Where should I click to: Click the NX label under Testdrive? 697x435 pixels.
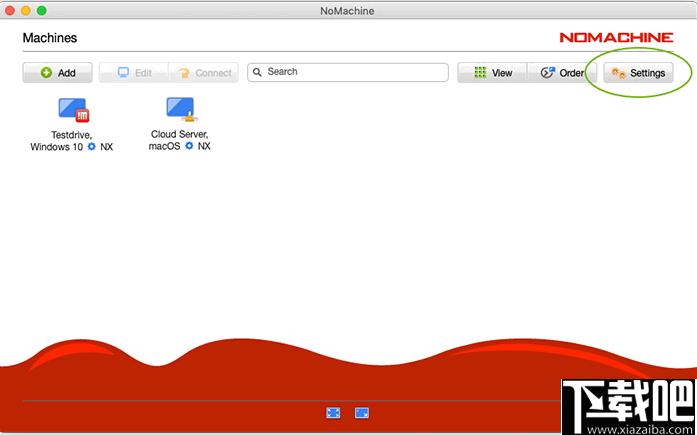107,147
